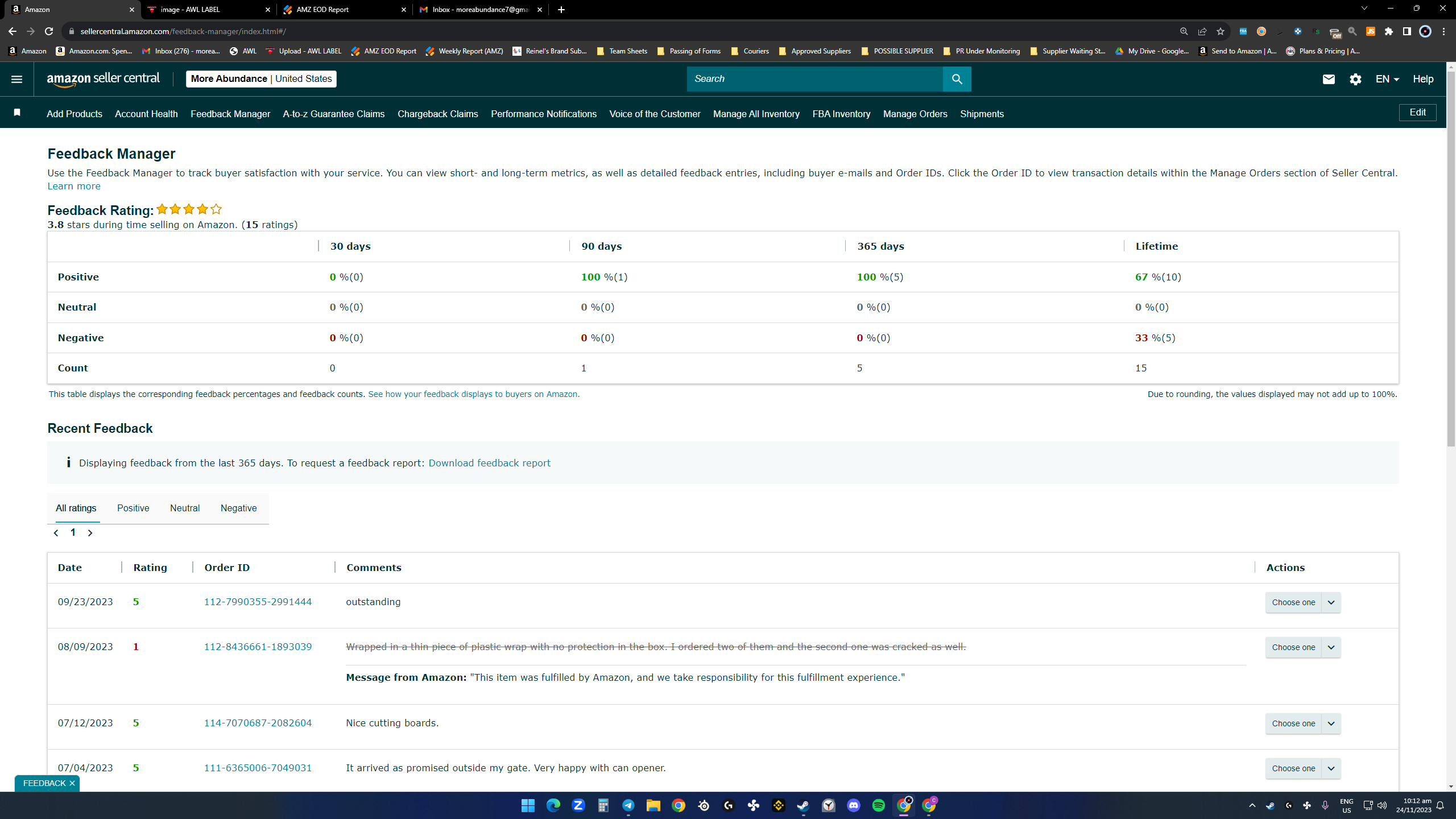This screenshot has width=1456, height=819.
Task: Open the mail envelope icon
Action: [x=1329, y=79]
